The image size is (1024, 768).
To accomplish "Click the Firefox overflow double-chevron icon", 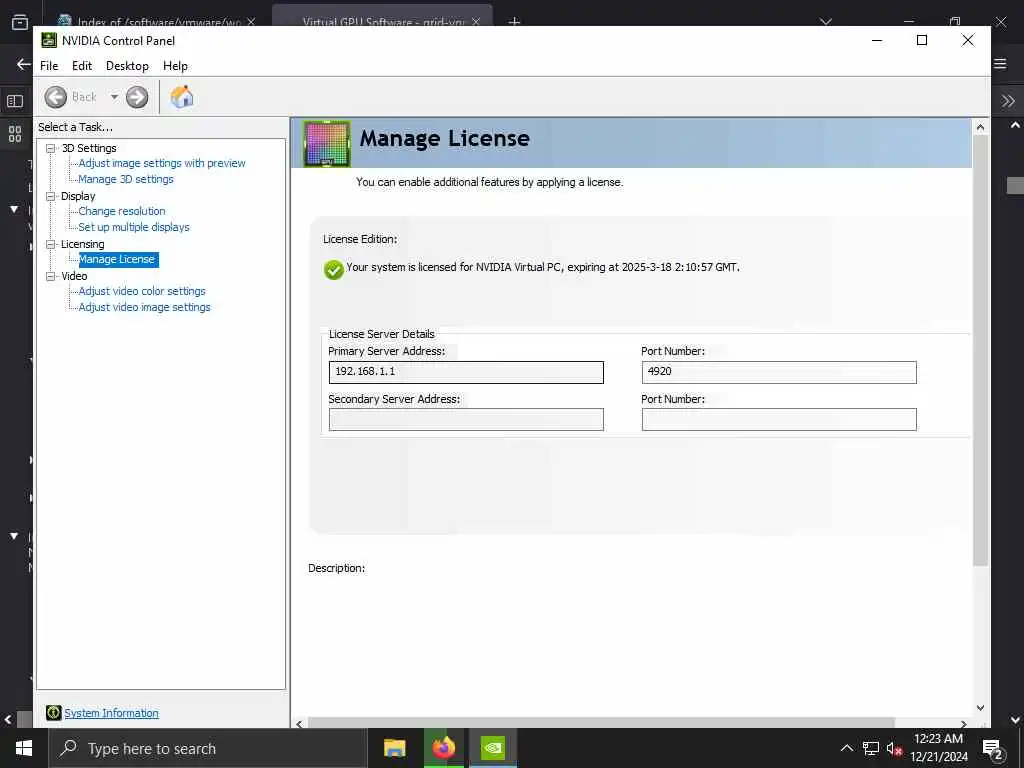I will 1008,101.
